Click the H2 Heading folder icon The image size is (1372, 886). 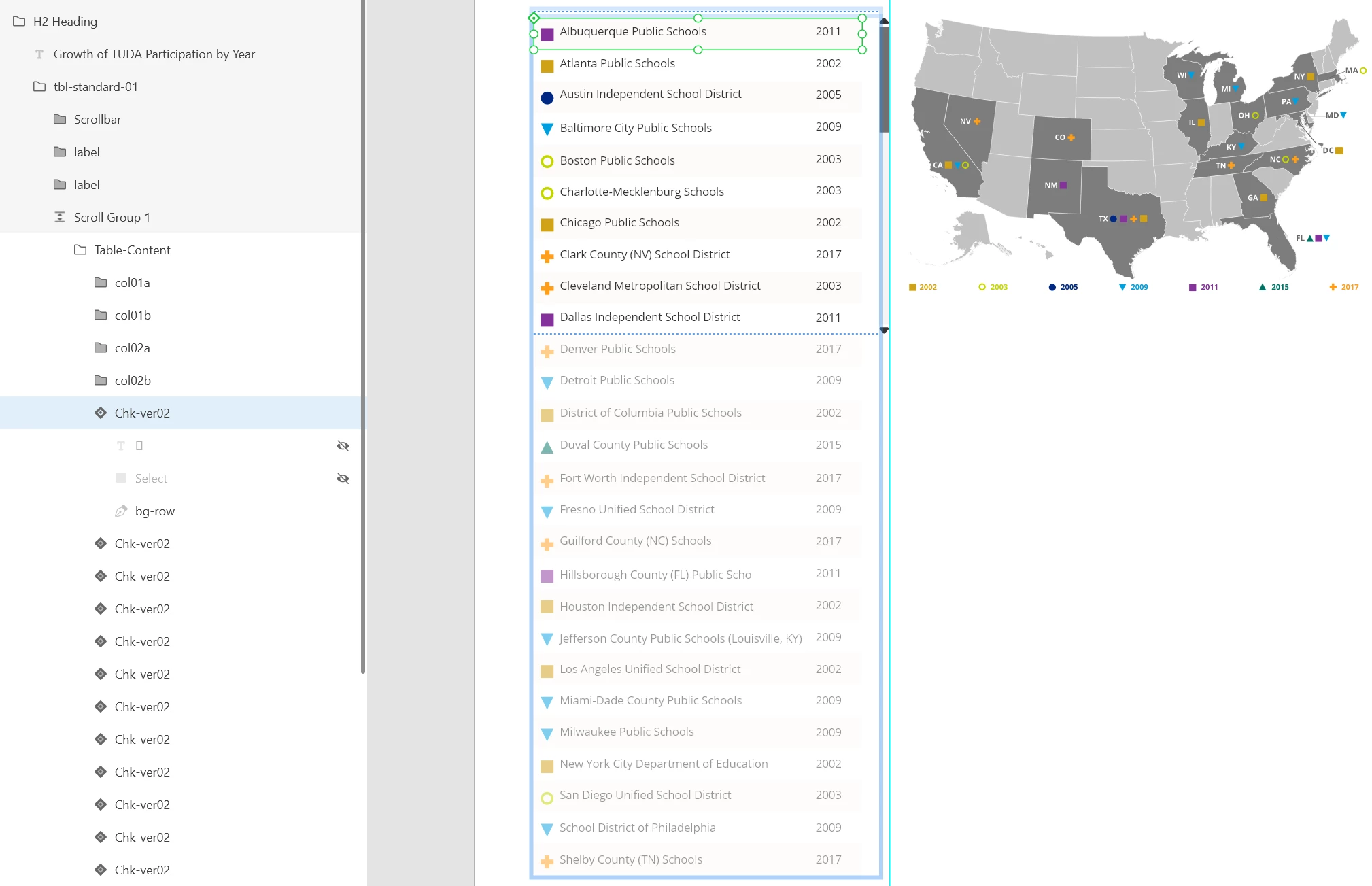point(19,22)
